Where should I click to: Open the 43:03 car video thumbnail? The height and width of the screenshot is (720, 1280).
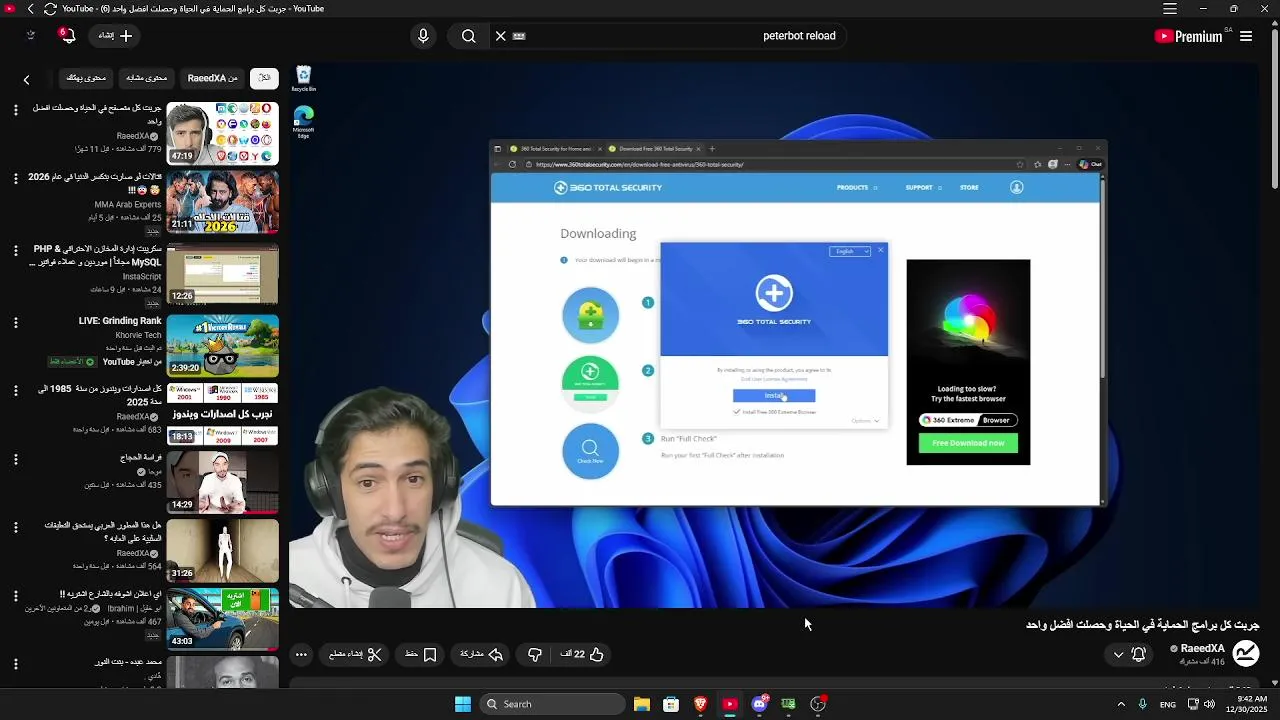tap(222, 620)
